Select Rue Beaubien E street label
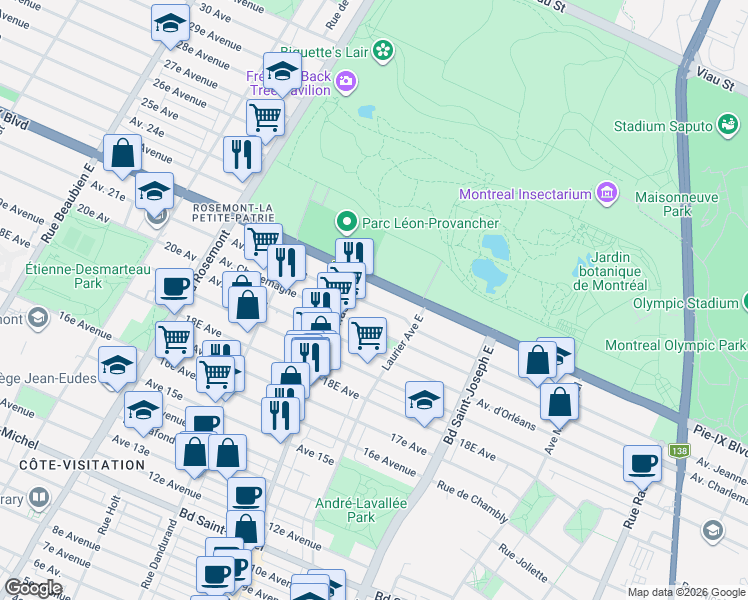Viewport: 748px width, 600px height. 68,204
